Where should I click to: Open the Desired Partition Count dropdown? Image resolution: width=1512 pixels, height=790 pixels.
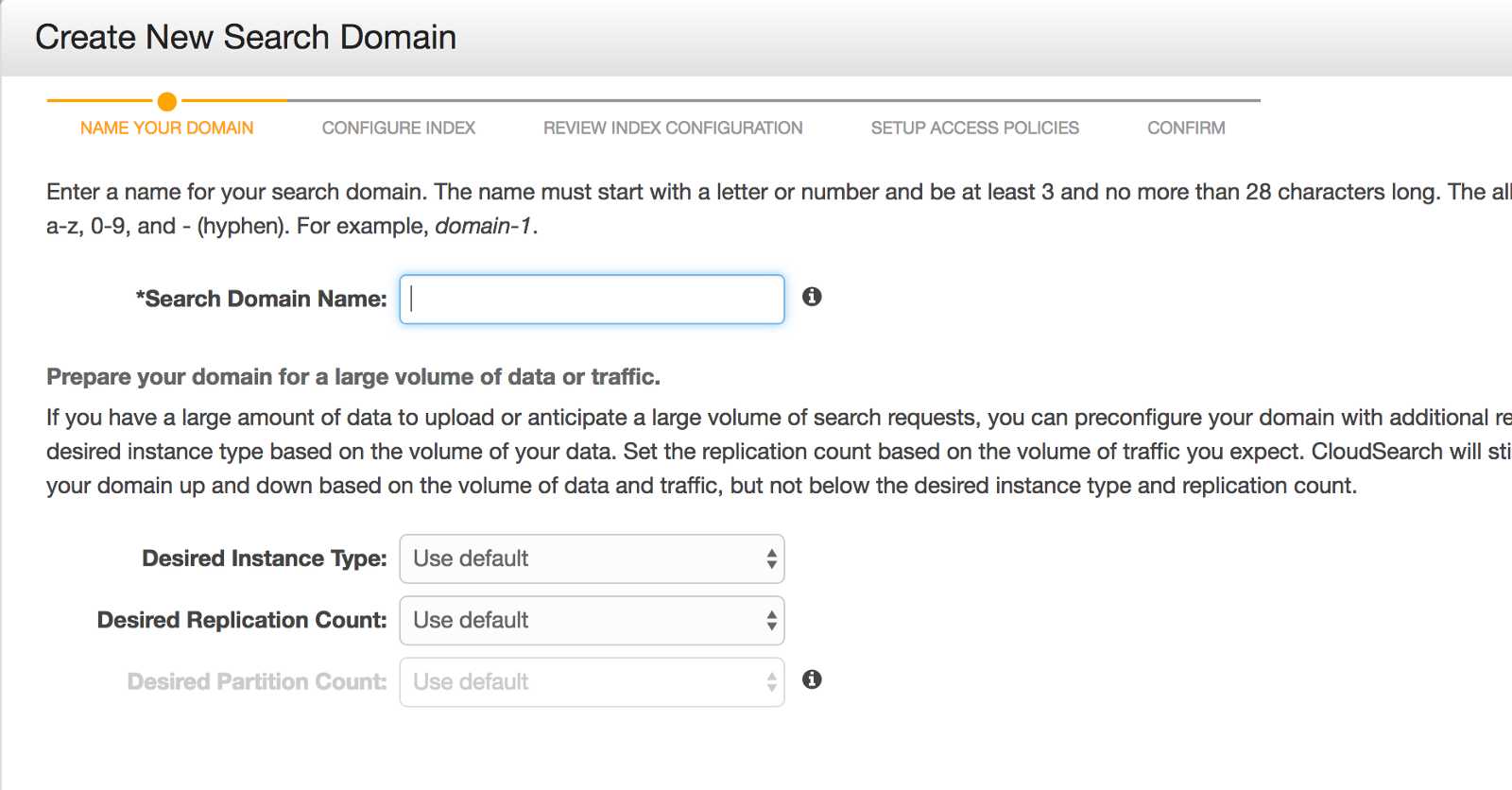(x=592, y=682)
